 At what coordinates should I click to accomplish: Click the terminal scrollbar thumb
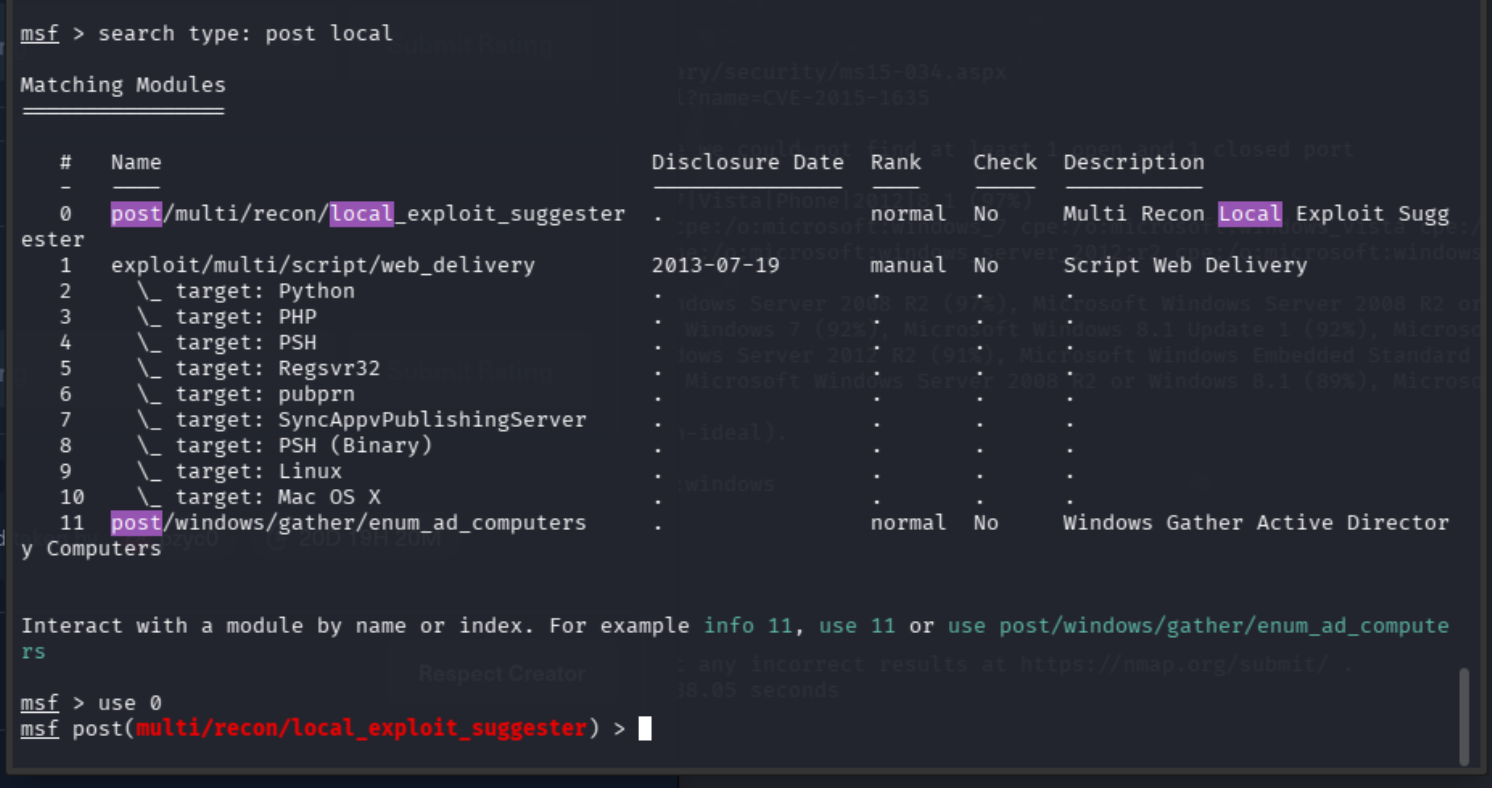1465,716
